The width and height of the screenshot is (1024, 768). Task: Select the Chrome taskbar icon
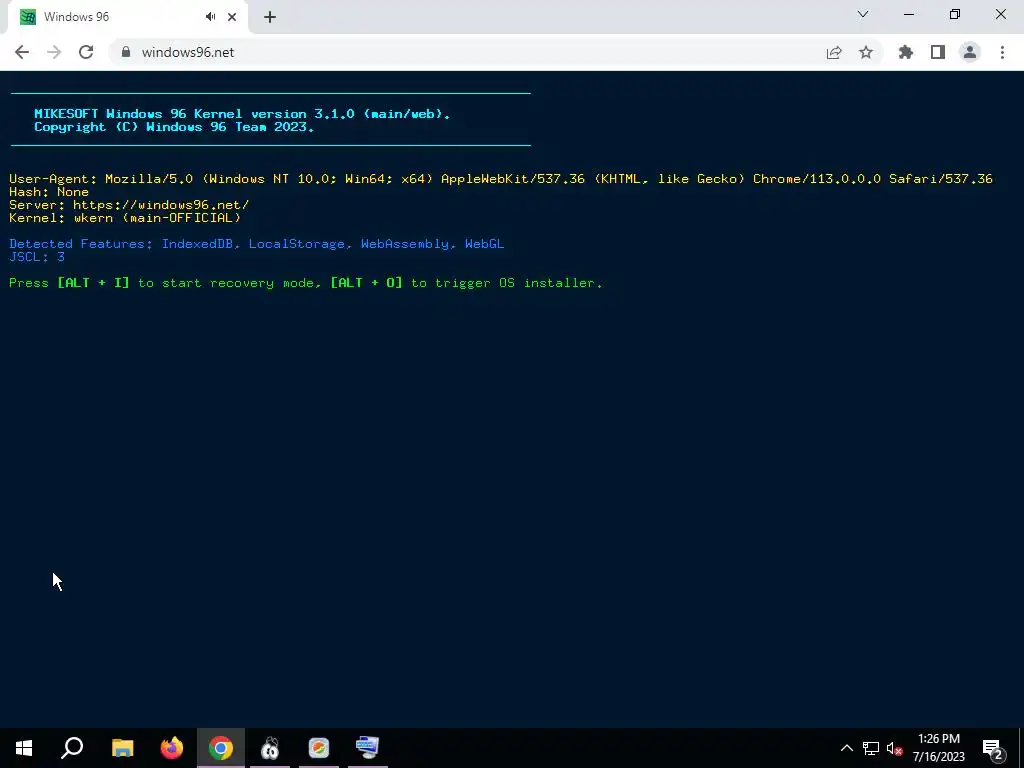coord(221,748)
